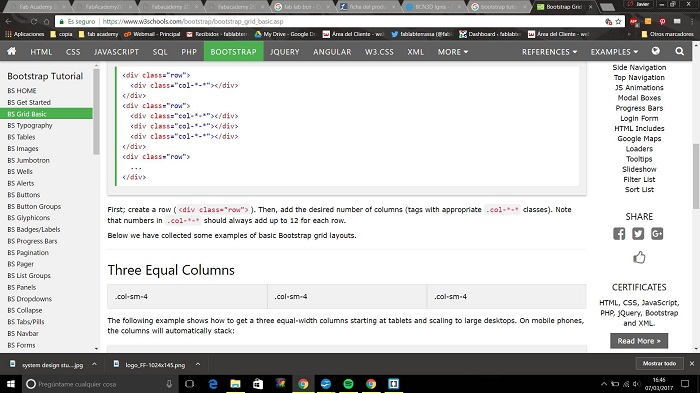The image size is (700, 393).
Task: Like page with thumbs up icon
Action: (639, 257)
